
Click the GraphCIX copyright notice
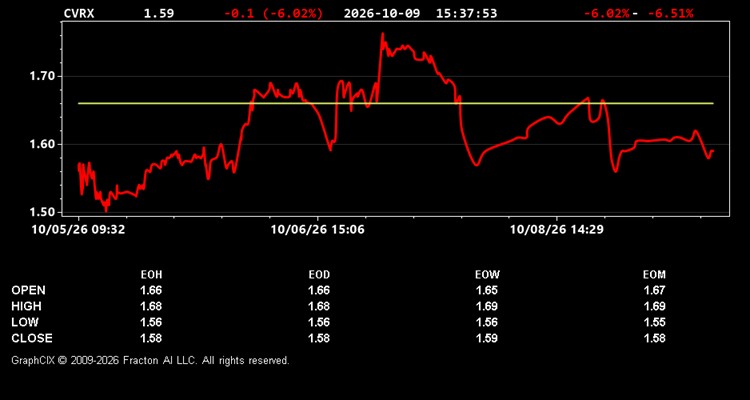(150, 360)
